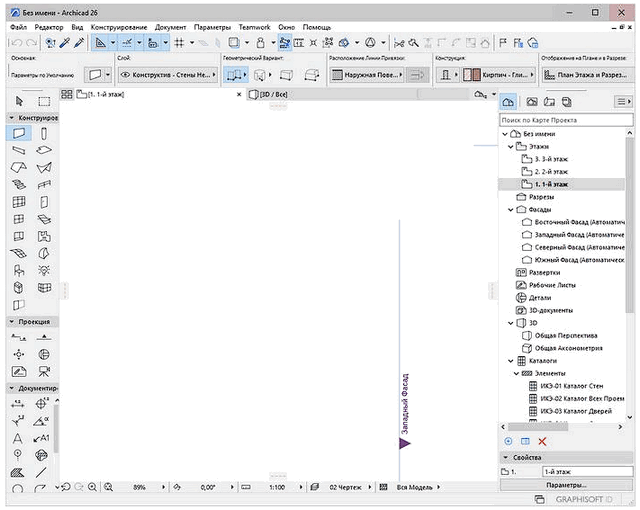Select the Arrow tool in toolbox
This screenshot has height=510, width=640.
[19, 101]
